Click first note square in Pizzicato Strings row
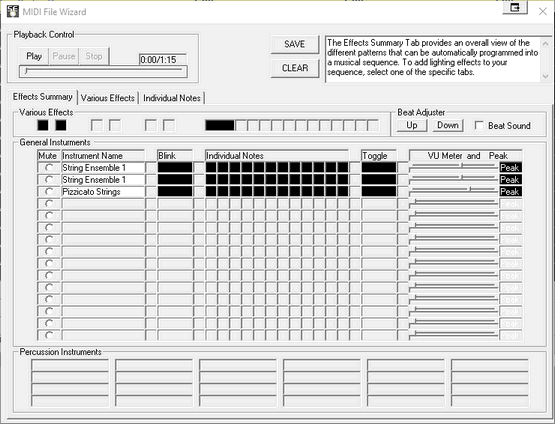This screenshot has height=424, width=555. tap(211, 191)
